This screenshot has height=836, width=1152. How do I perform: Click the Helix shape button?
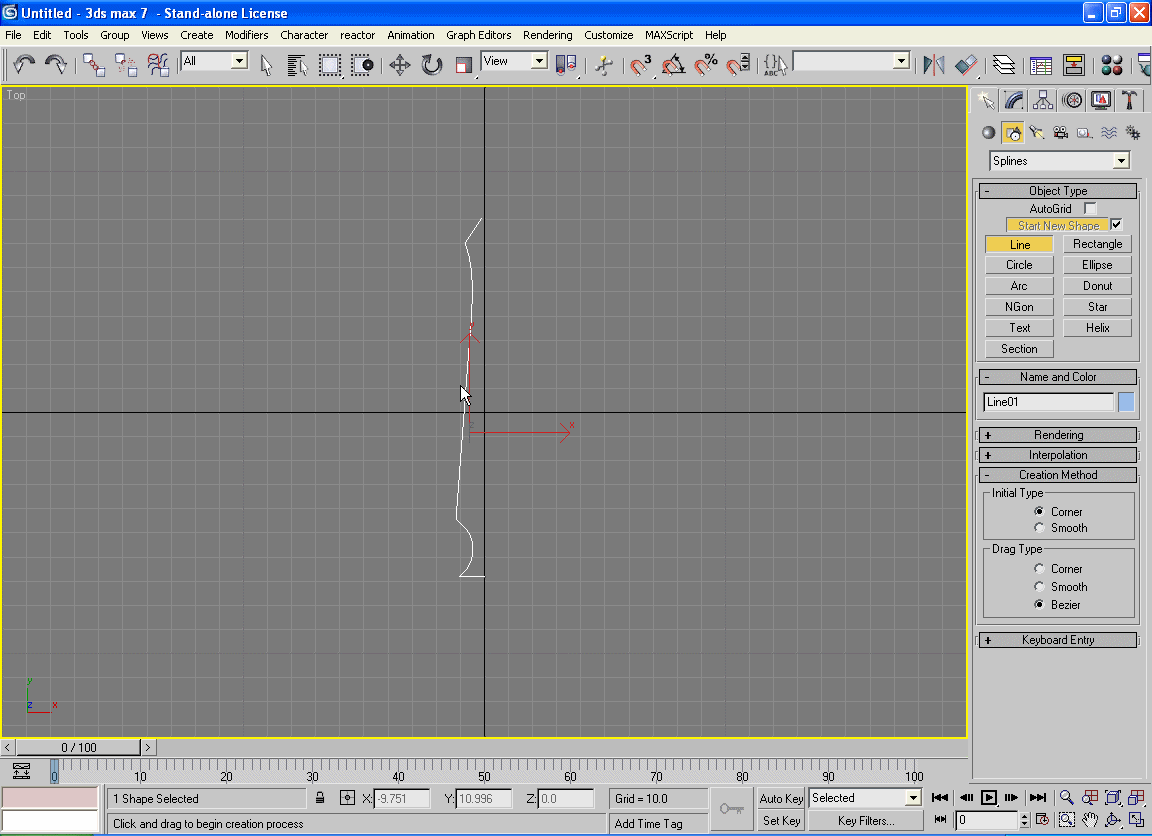pos(1097,328)
